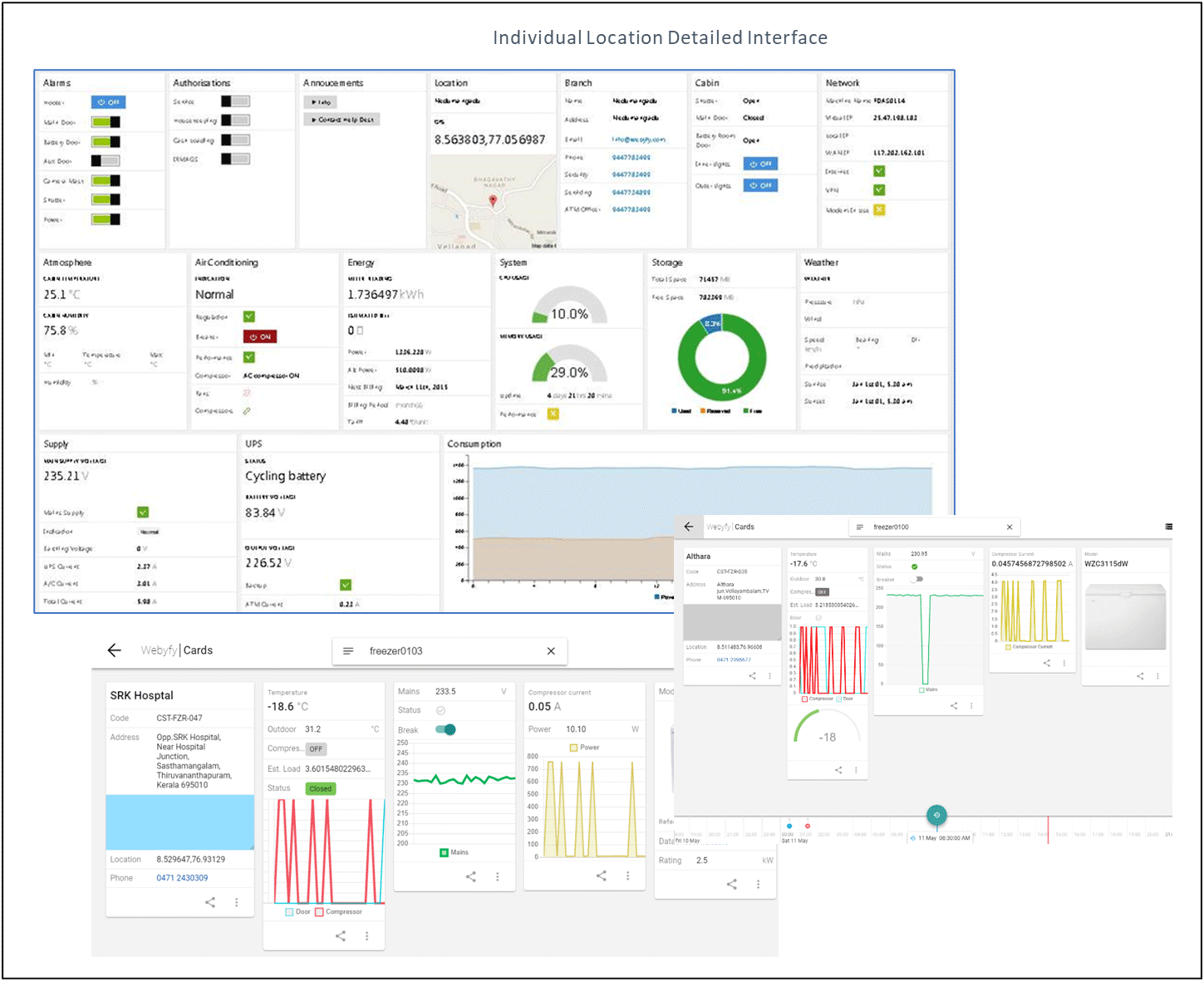Click the Internet status checkbox in Network
Image resolution: width=1204 pixels, height=981 pixels.
[x=879, y=171]
